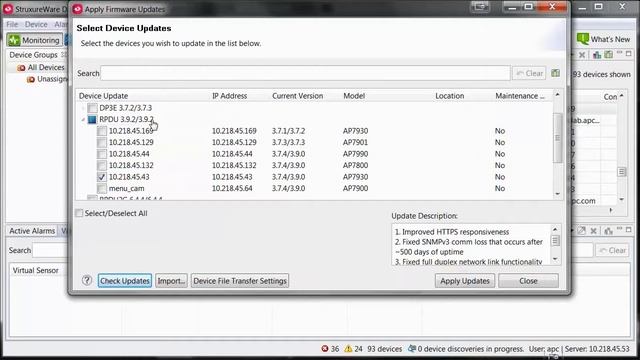The height and width of the screenshot is (360, 640).
Task: Check the 10.218.45.44 device checkbox
Action: pyautogui.click(x=102, y=154)
